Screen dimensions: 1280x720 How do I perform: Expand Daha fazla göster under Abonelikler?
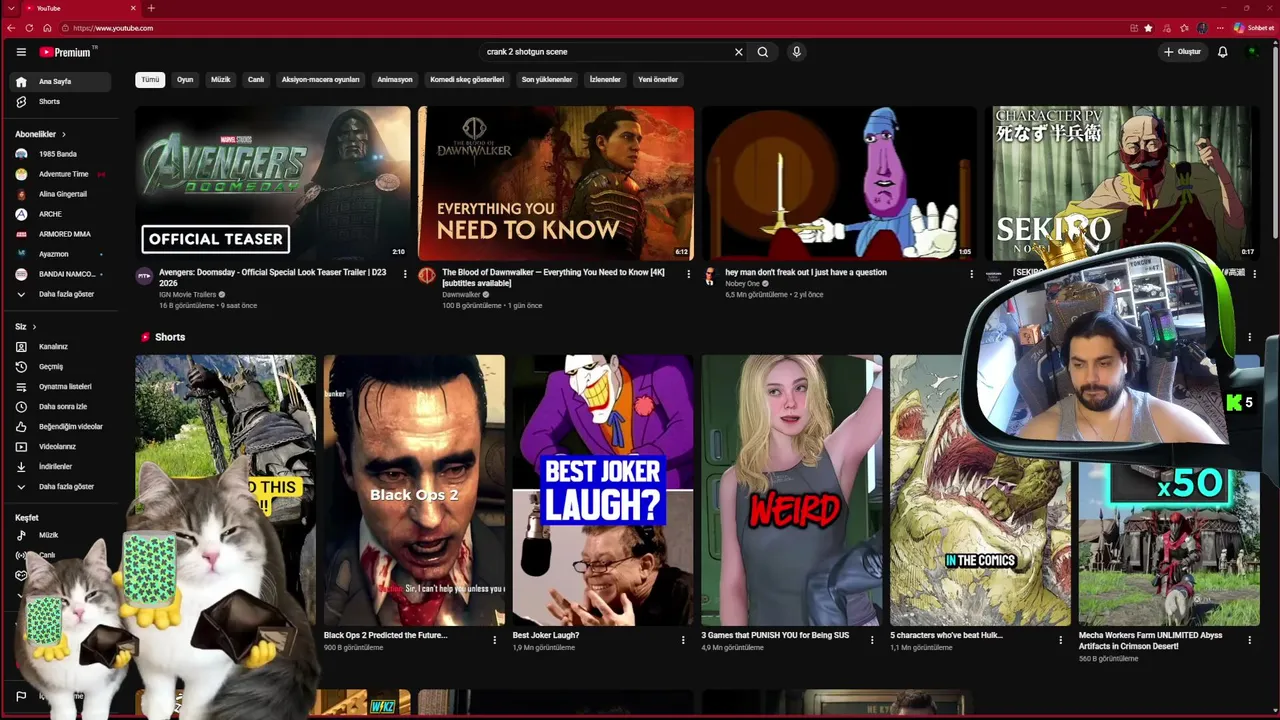tap(61, 295)
